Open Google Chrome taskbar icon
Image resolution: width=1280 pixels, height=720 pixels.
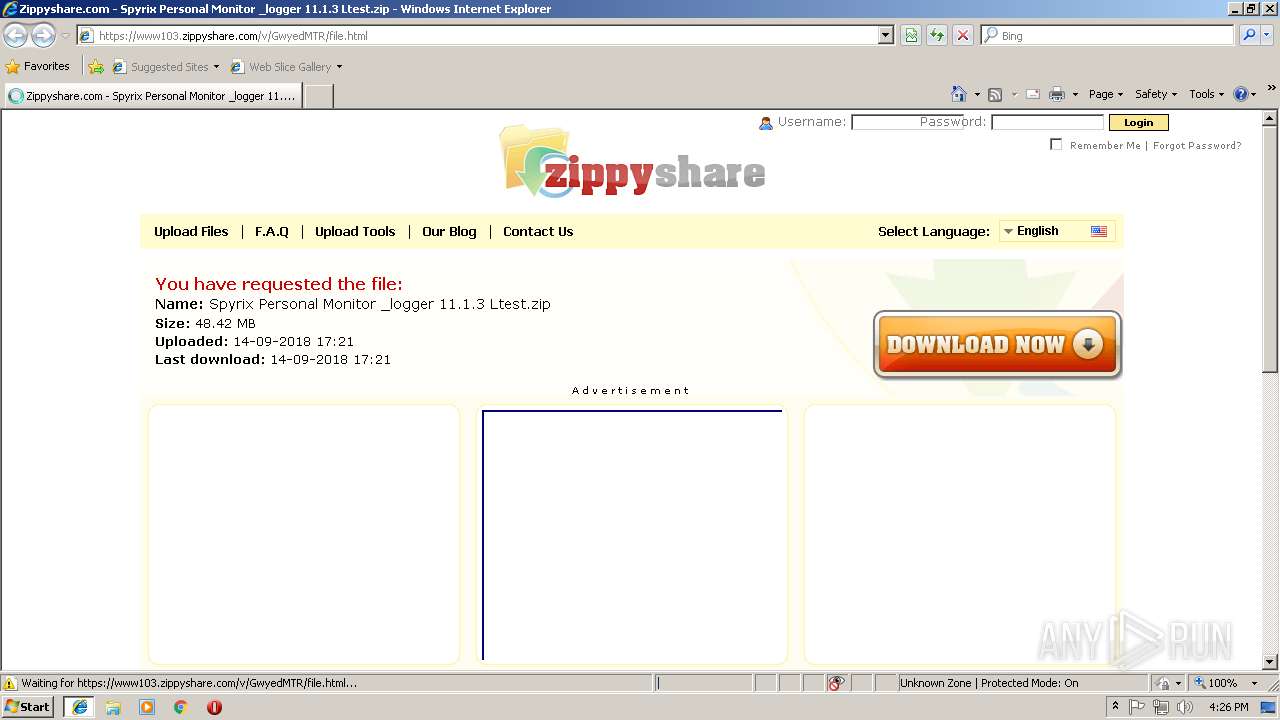coord(181,707)
